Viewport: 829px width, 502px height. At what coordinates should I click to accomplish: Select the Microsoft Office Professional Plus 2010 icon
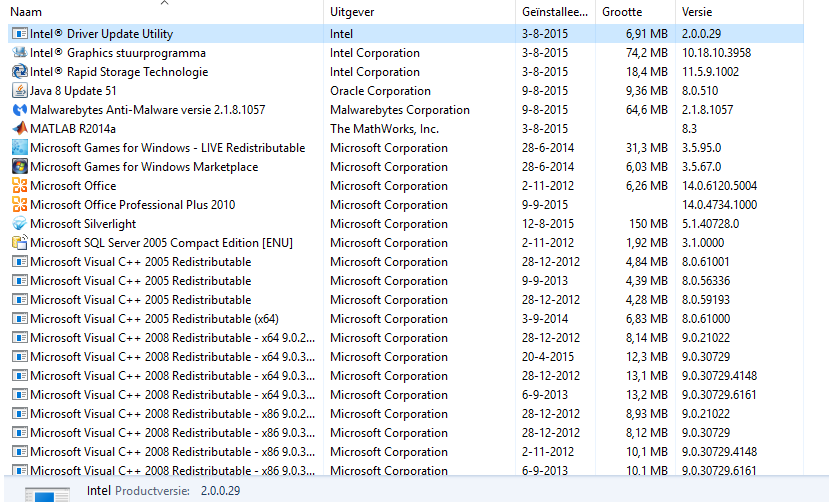[20, 205]
